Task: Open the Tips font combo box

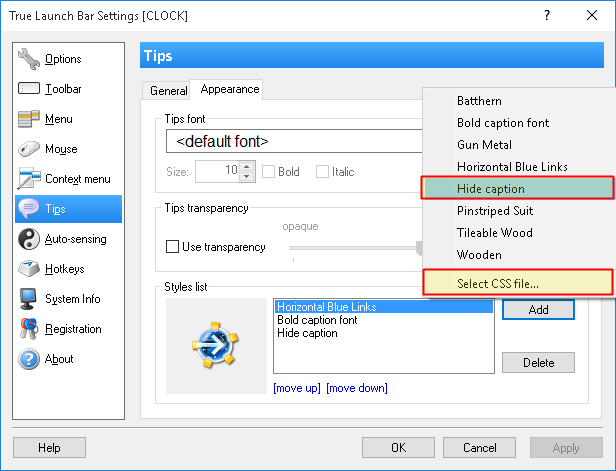Action: [295, 141]
